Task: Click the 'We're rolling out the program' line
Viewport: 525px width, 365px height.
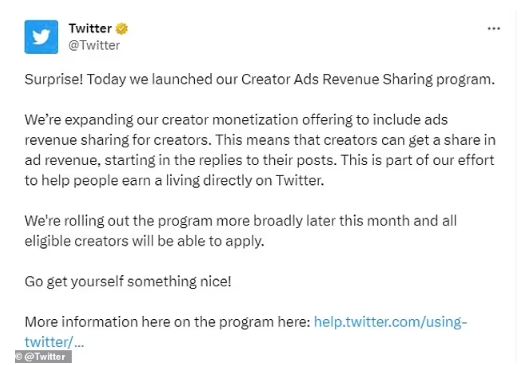Action: coord(240,221)
